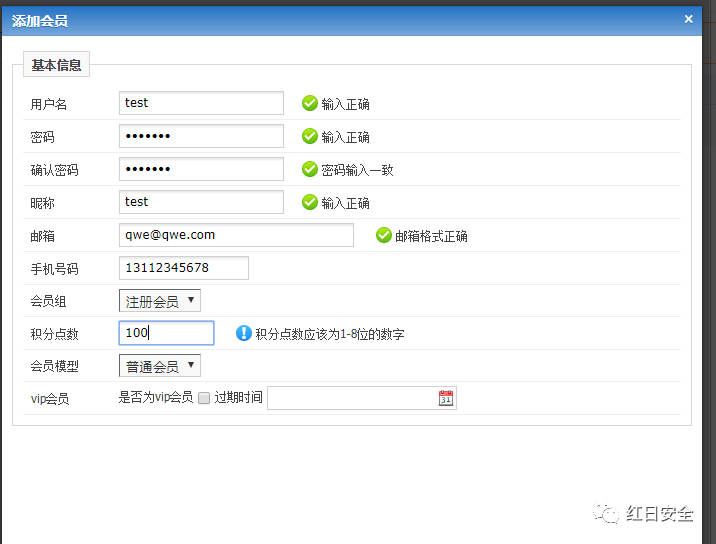Click the 密码输入一致 validation message

[x=357, y=170]
